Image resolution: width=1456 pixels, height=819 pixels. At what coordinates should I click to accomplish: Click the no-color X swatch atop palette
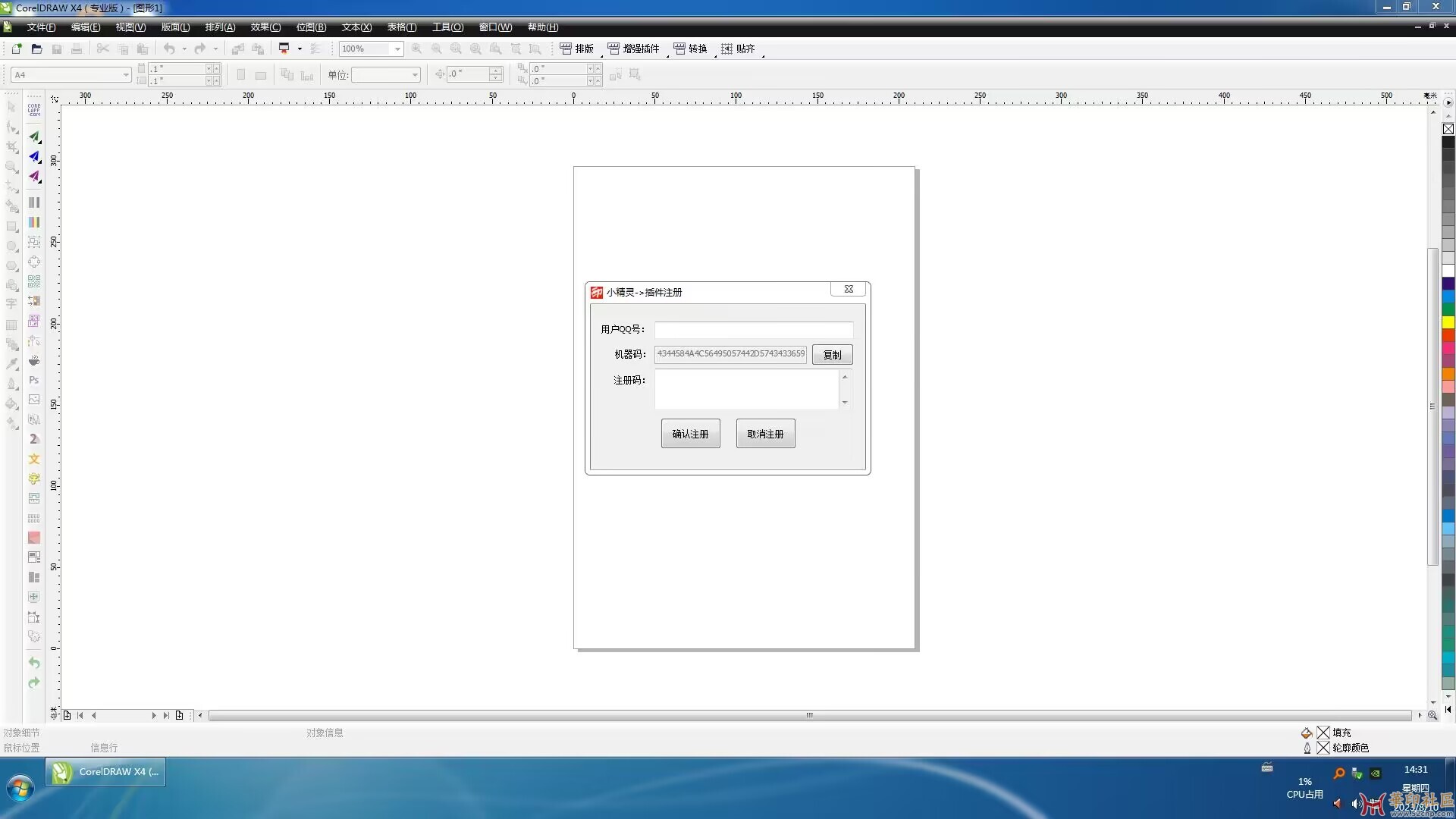1448,129
